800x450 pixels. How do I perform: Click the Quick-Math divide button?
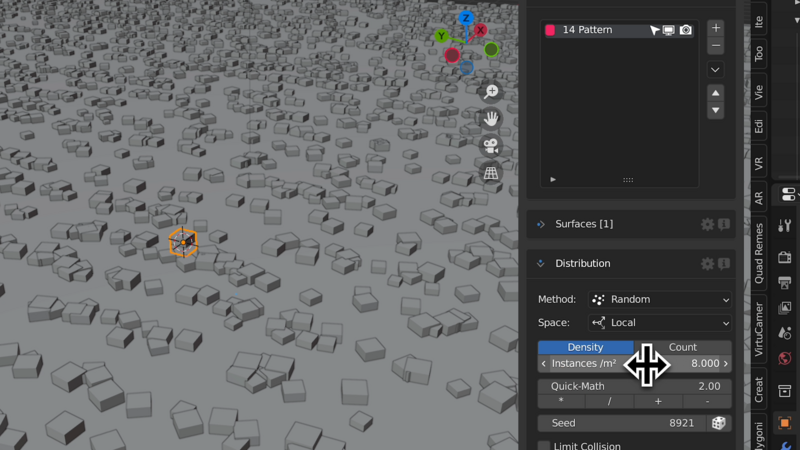click(x=610, y=402)
